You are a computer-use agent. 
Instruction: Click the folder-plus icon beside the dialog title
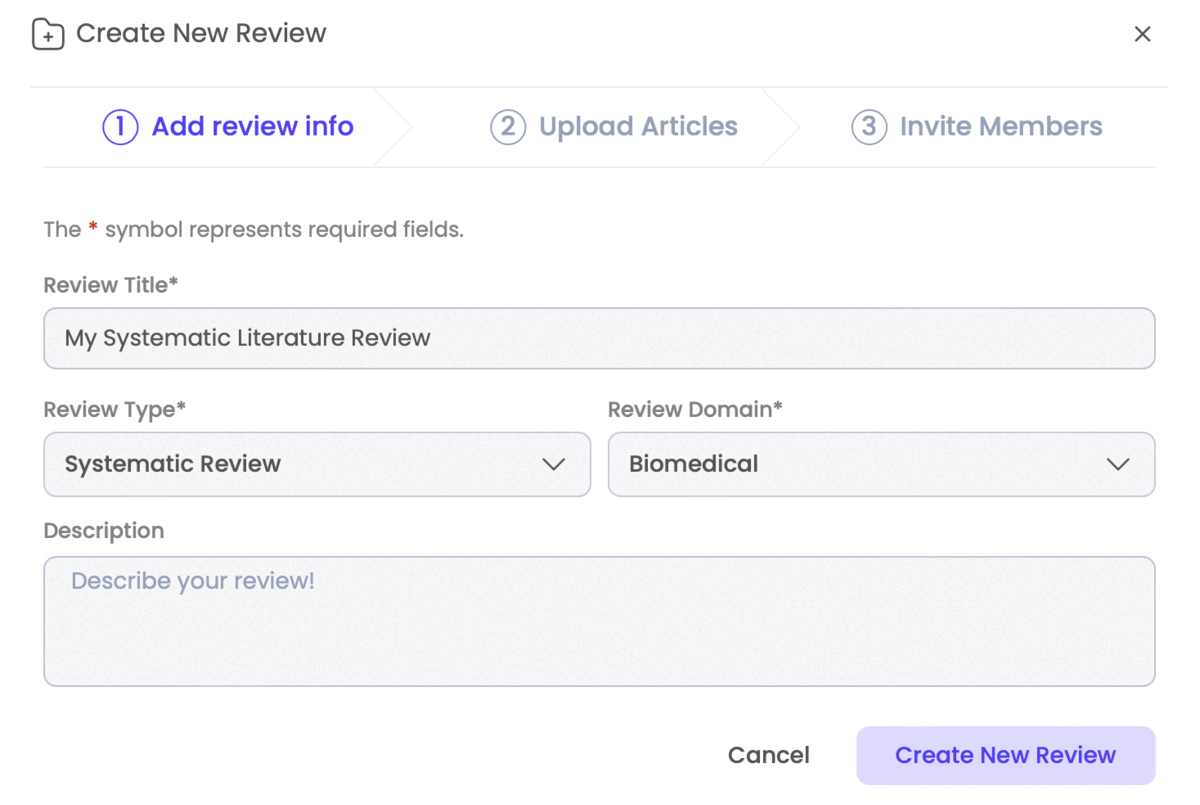pyautogui.click(x=48, y=35)
